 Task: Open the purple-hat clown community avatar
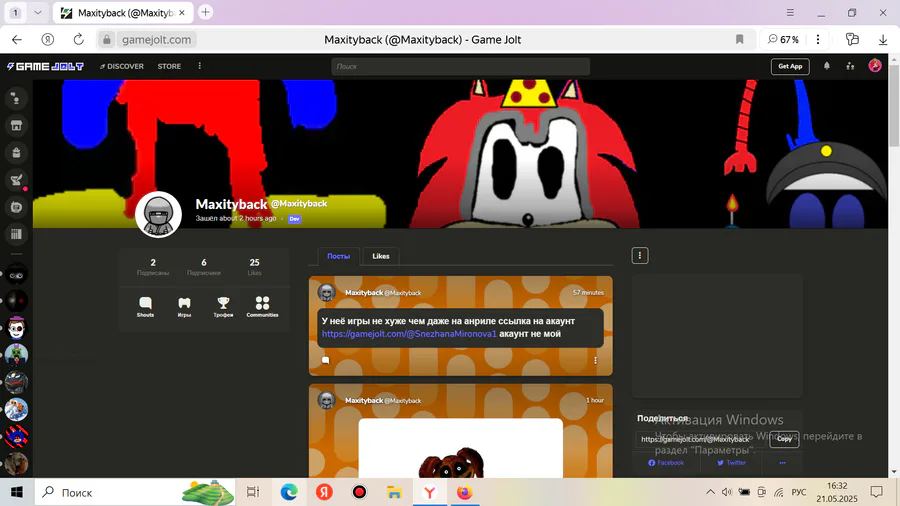tap(16, 328)
